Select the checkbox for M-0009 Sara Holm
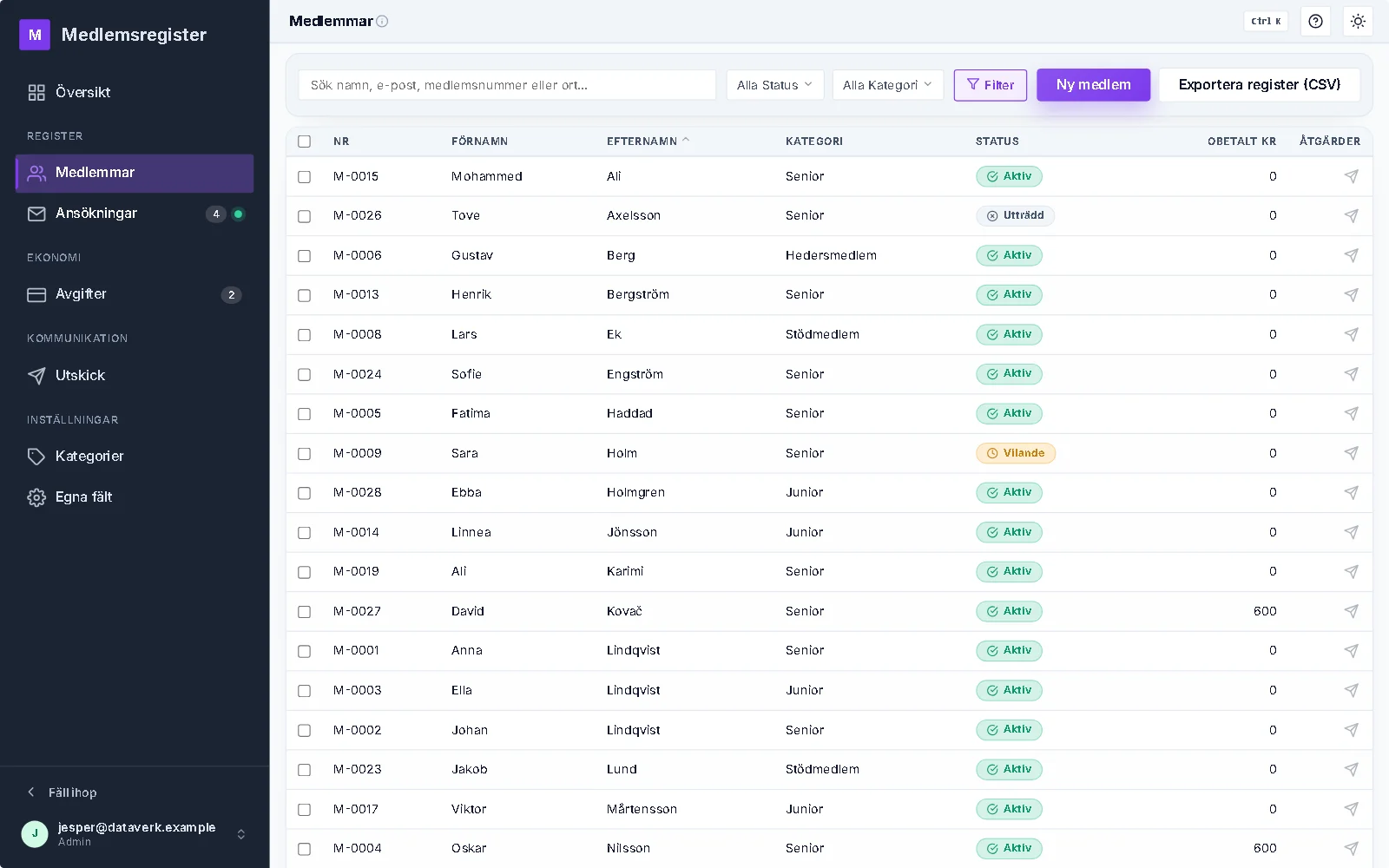Viewport: 1389px width, 868px height. (304, 453)
